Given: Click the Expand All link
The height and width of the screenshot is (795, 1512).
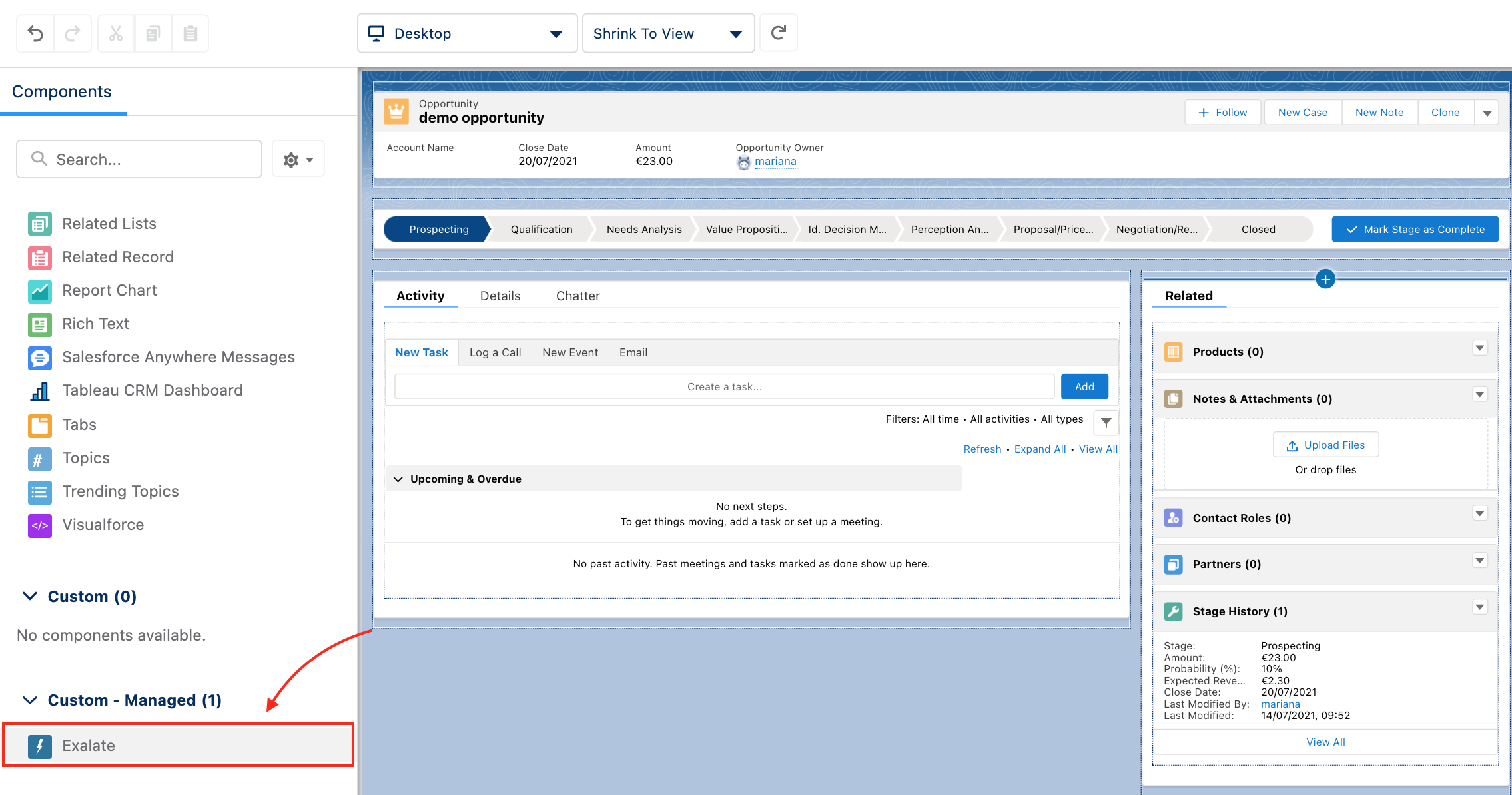Looking at the screenshot, I should (1040, 449).
